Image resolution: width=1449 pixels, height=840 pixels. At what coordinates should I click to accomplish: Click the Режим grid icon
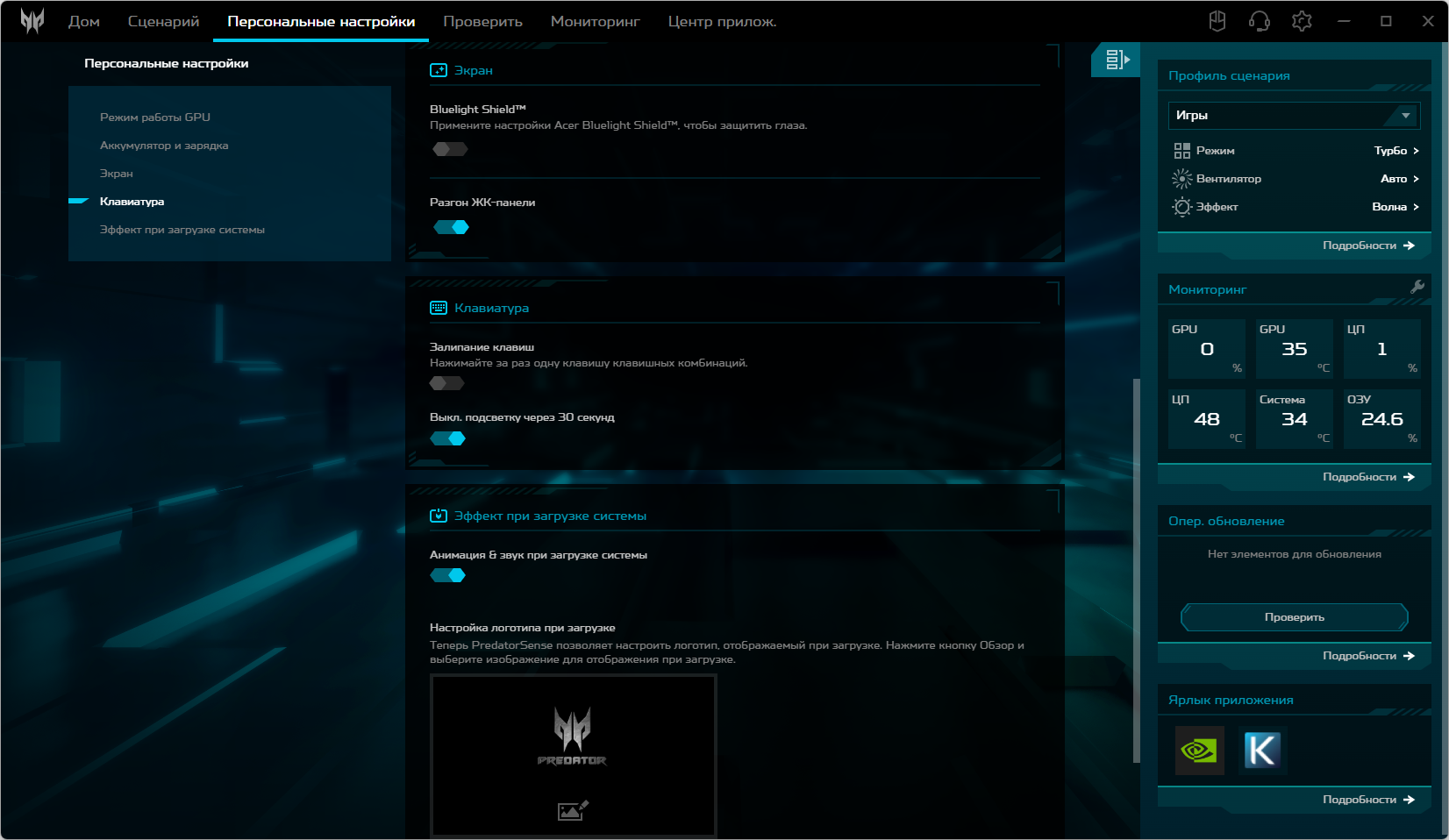pos(1182,151)
